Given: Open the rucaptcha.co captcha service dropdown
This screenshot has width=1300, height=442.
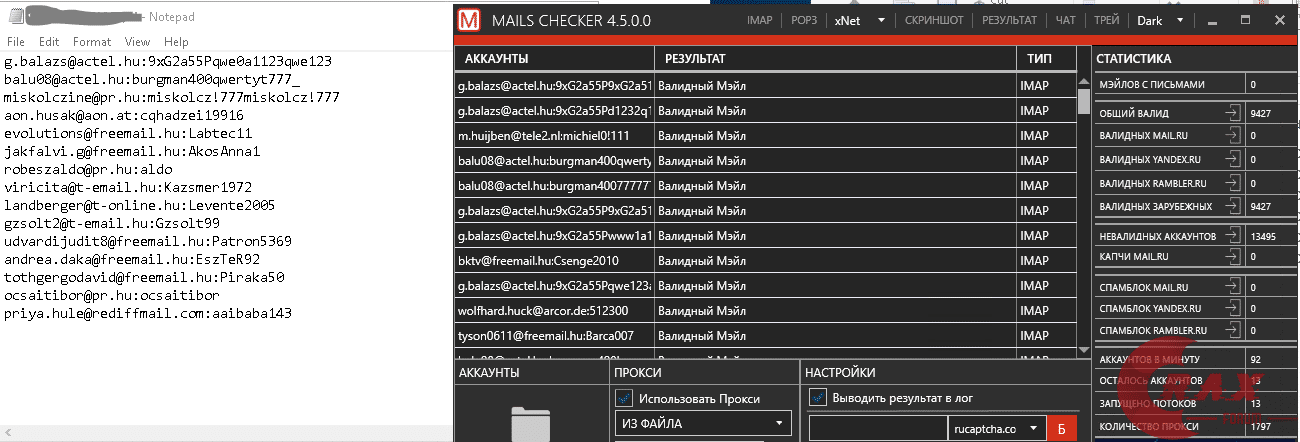Looking at the screenshot, I should pos(996,428).
